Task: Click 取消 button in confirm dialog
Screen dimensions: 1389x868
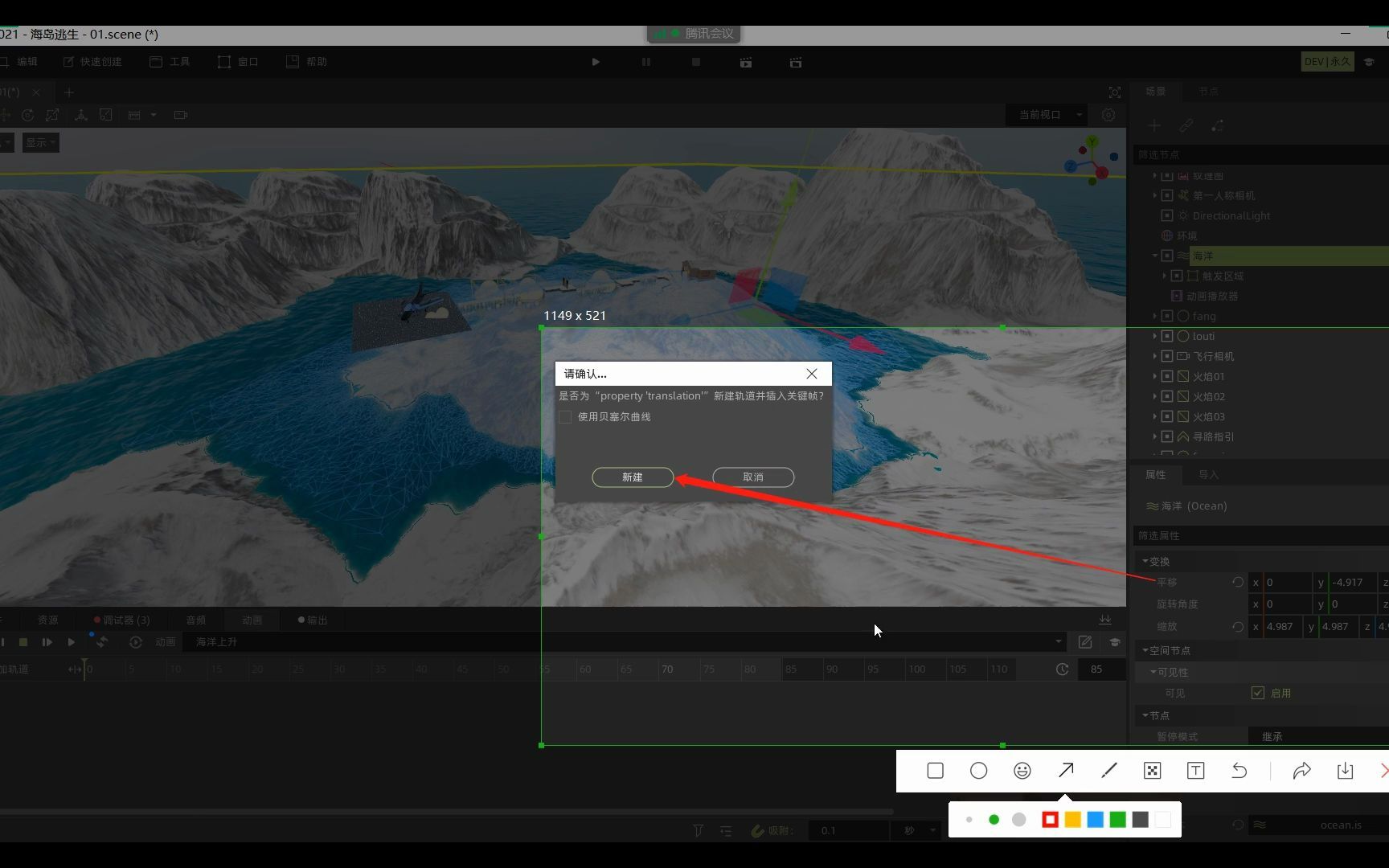Action: 753,477
